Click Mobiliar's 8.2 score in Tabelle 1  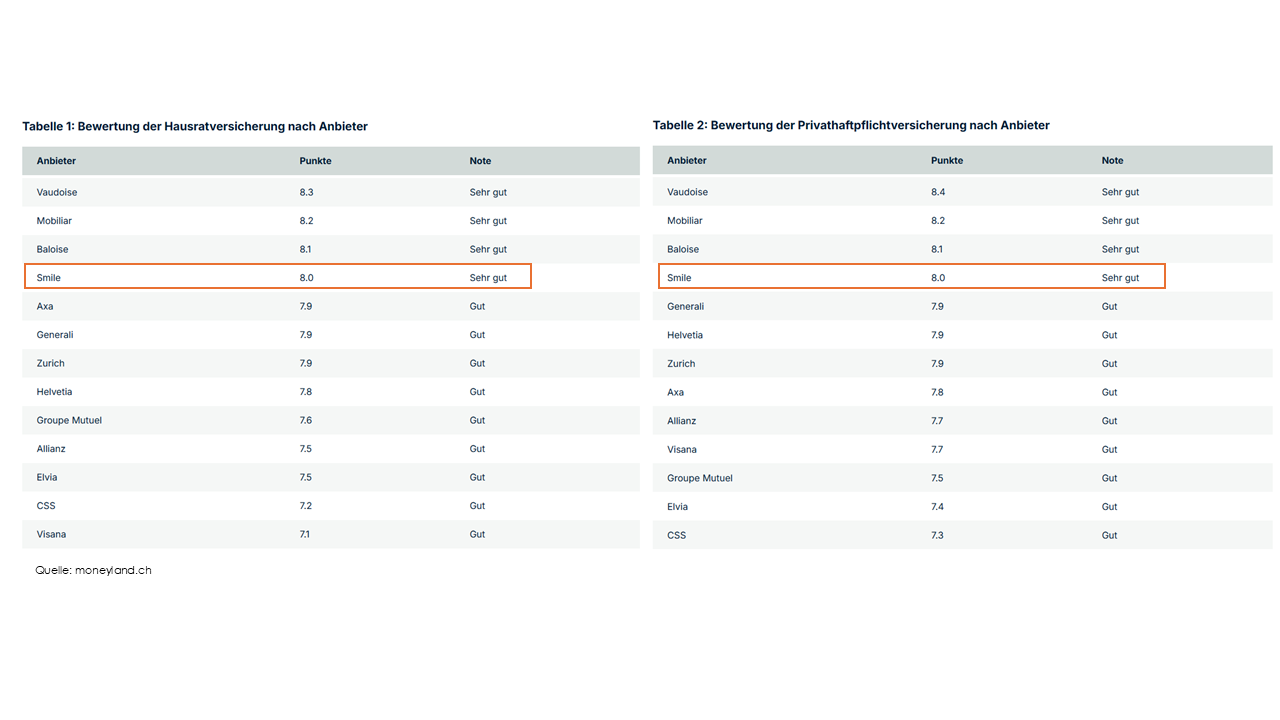[x=306, y=221]
